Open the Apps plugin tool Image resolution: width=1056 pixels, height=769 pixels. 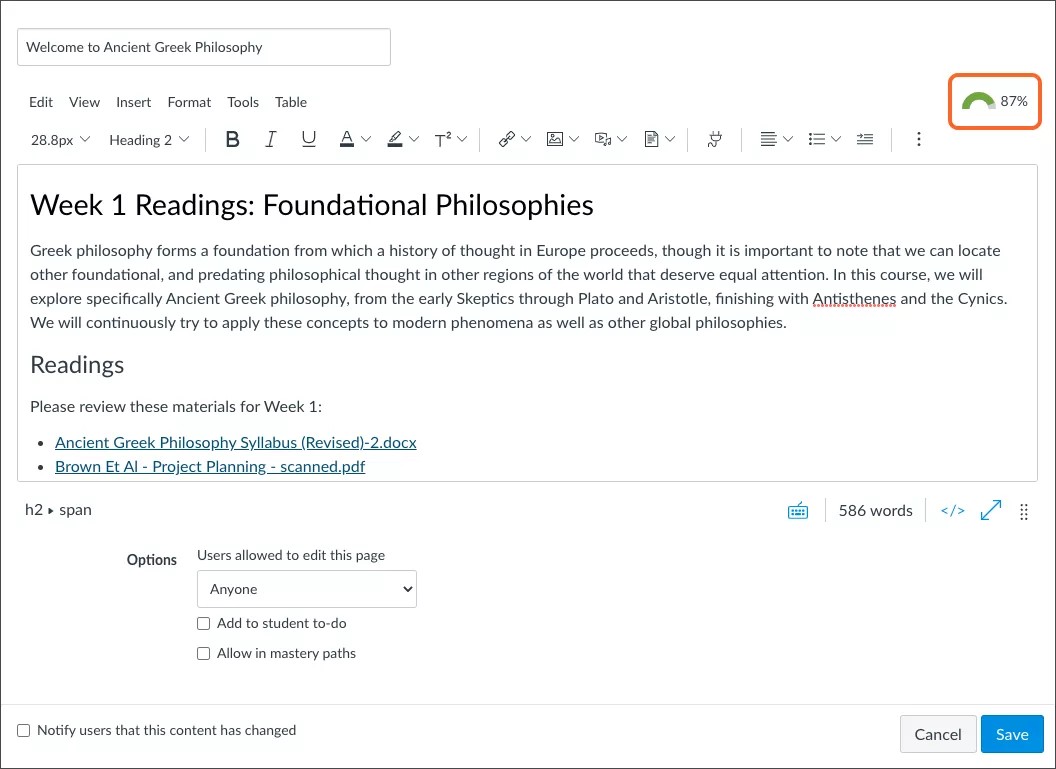pos(714,139)
